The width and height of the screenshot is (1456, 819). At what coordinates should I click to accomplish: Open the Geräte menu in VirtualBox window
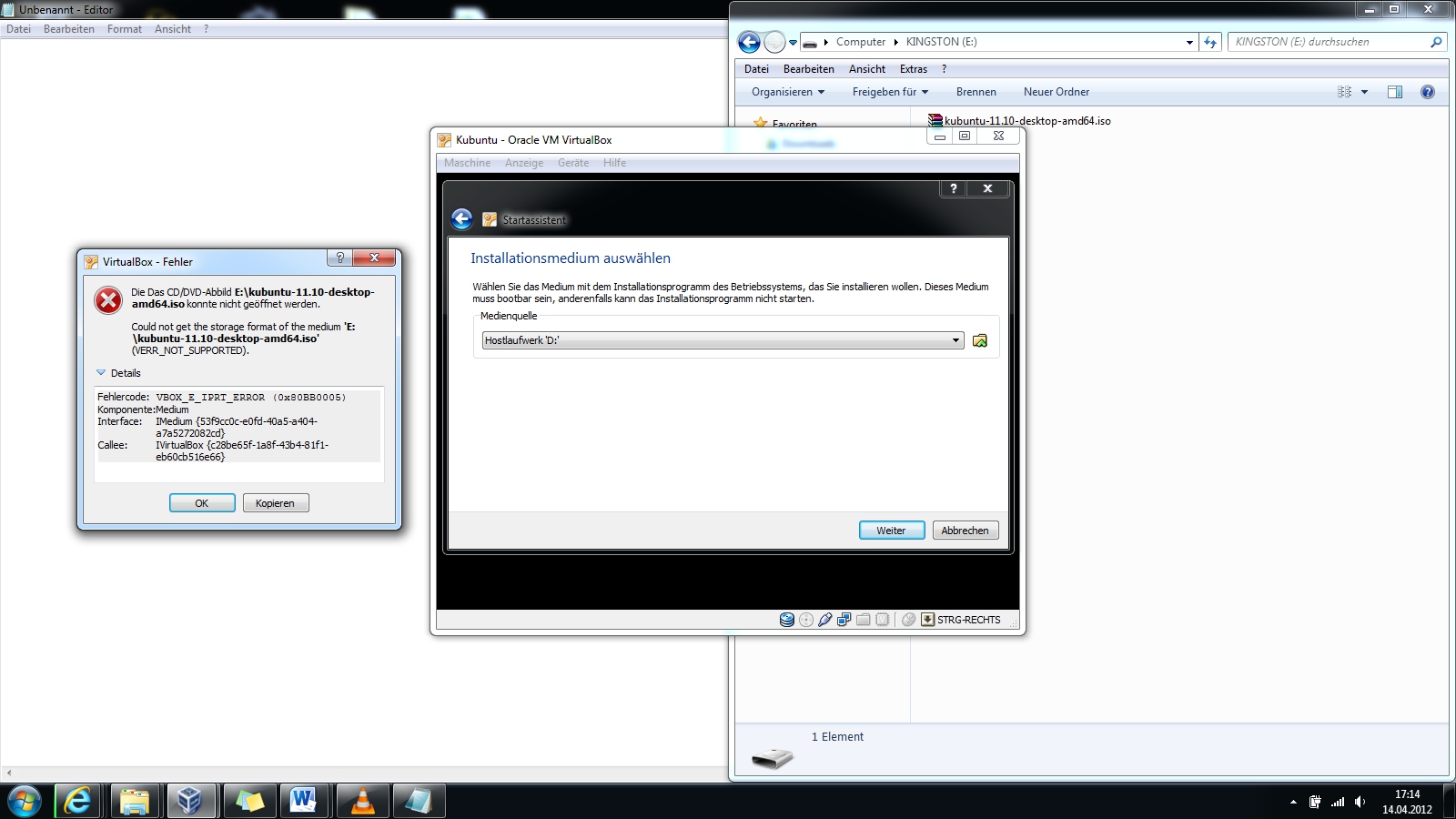573,163
